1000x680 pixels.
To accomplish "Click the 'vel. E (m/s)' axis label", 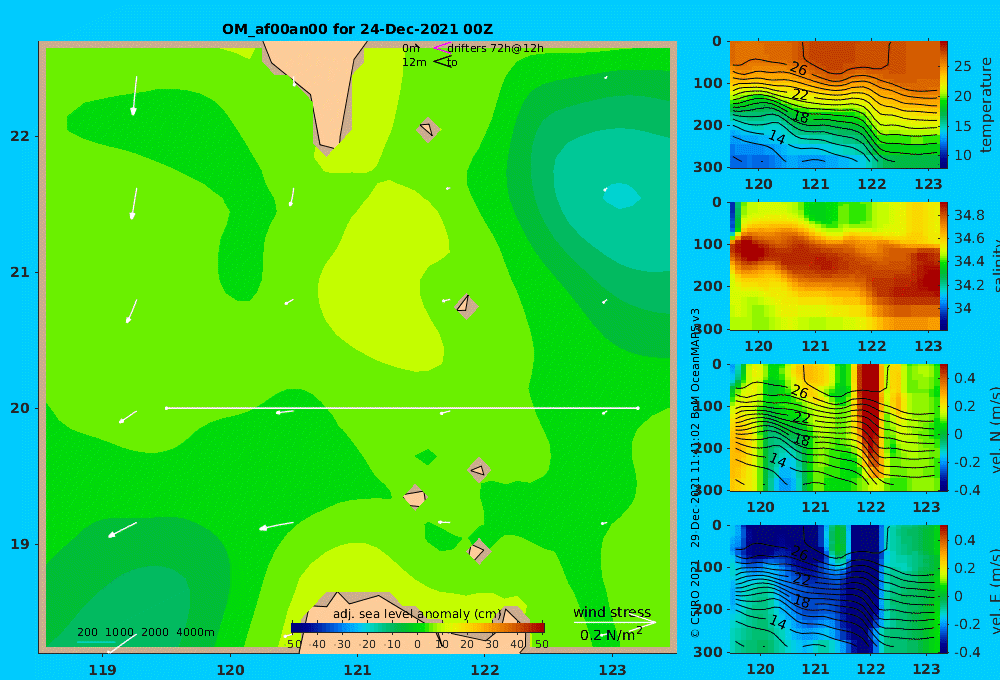I will (994, 590).
